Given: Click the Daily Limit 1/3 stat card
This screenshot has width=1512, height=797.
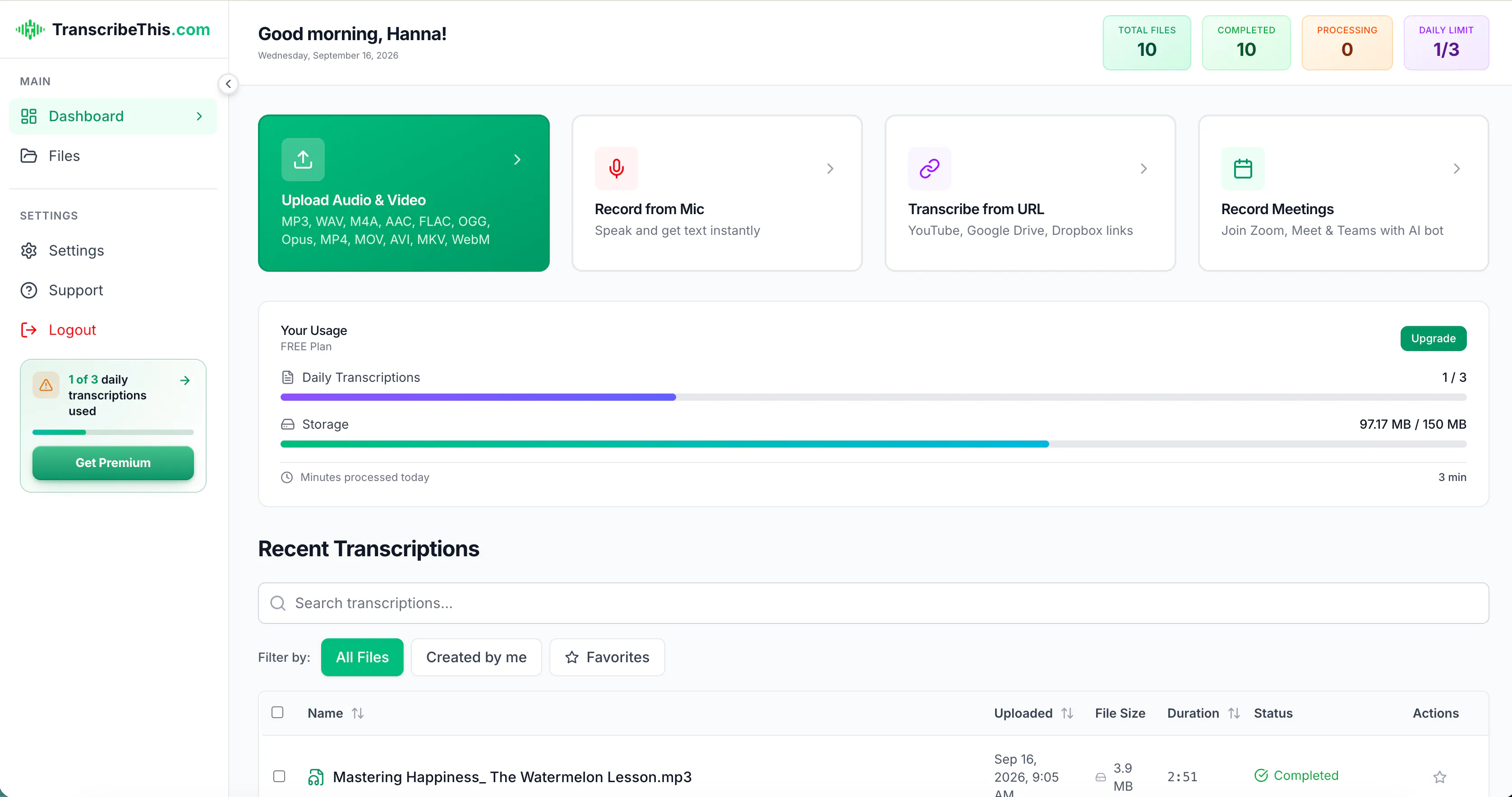Looking at the screenshot, I should (x=1446, y=43).
